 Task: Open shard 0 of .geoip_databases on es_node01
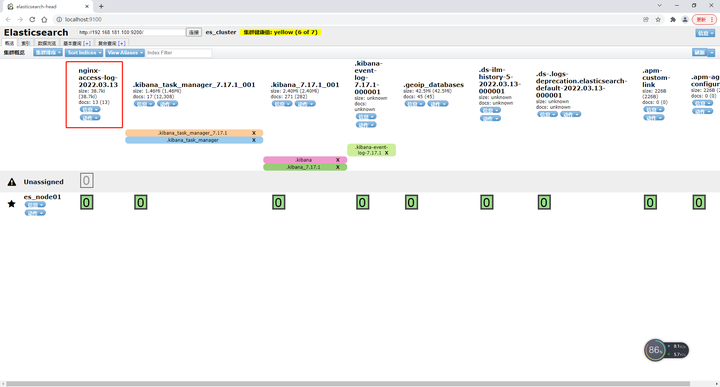click(x=411, y=202)
